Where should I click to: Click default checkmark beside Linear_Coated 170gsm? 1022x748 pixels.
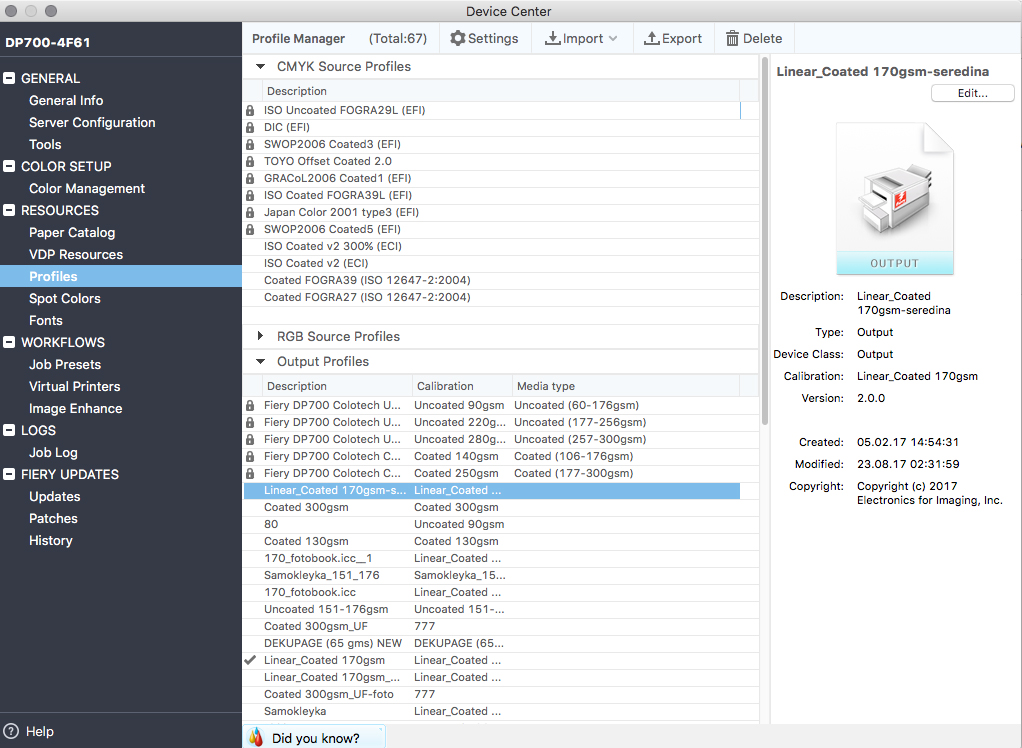pyautogui.click(x=250, y=660)
